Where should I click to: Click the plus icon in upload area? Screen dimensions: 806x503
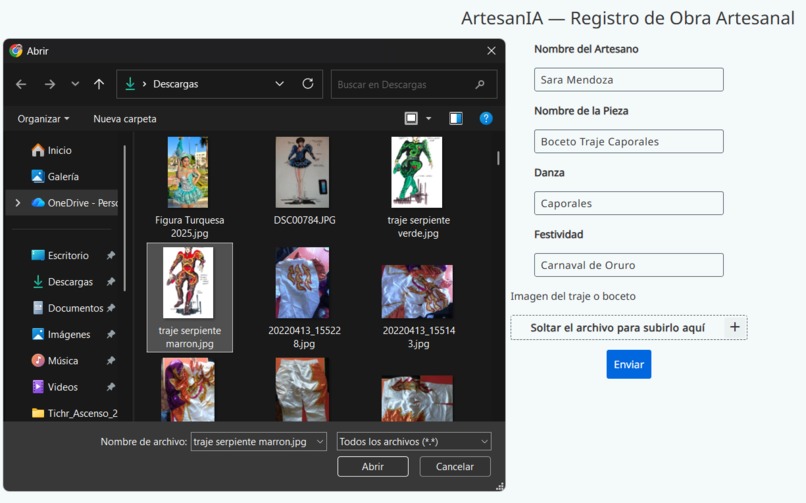735,327
